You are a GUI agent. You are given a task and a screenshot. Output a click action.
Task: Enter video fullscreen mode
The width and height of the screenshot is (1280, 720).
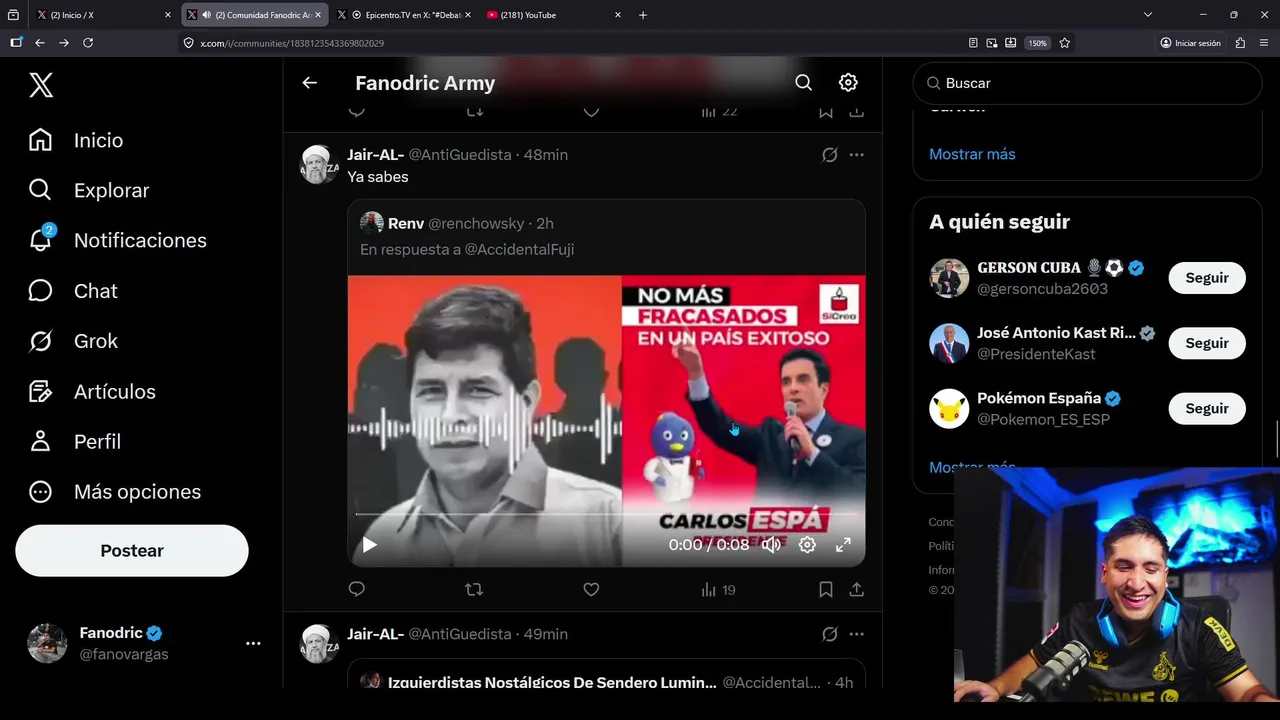[843, 545]
